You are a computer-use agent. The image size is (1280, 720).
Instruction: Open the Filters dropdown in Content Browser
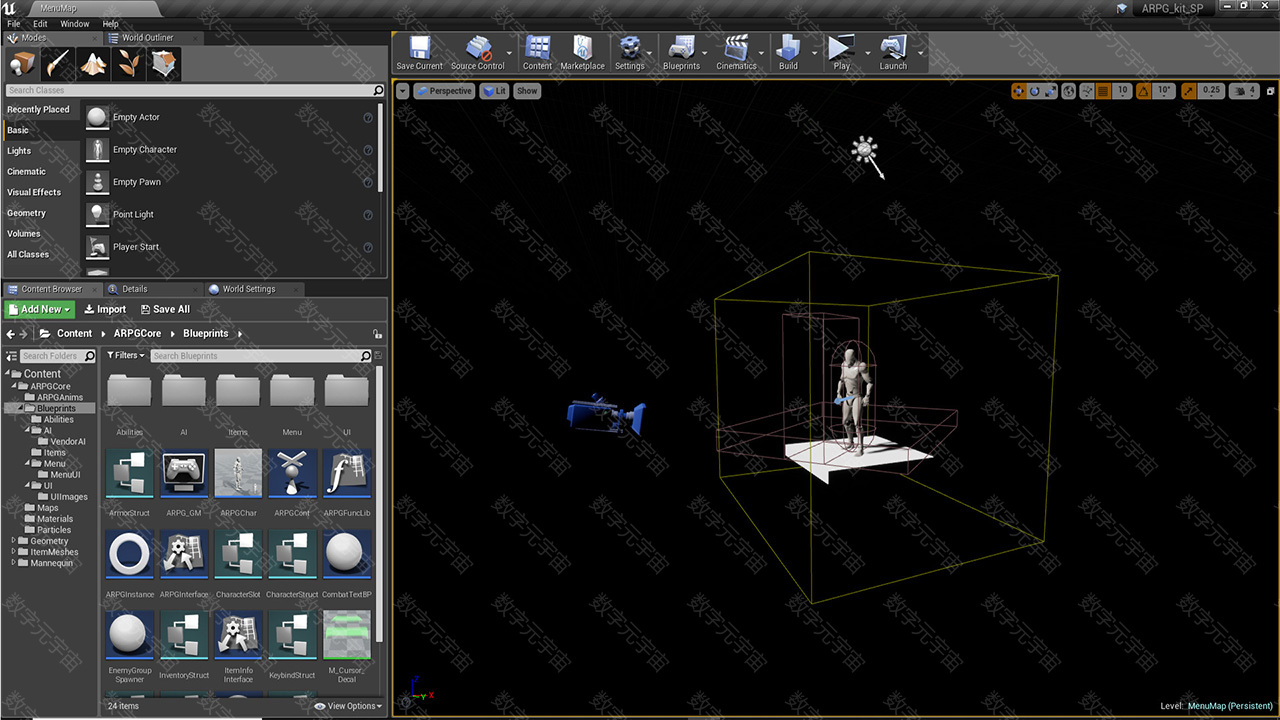click(x=126, y=356)
